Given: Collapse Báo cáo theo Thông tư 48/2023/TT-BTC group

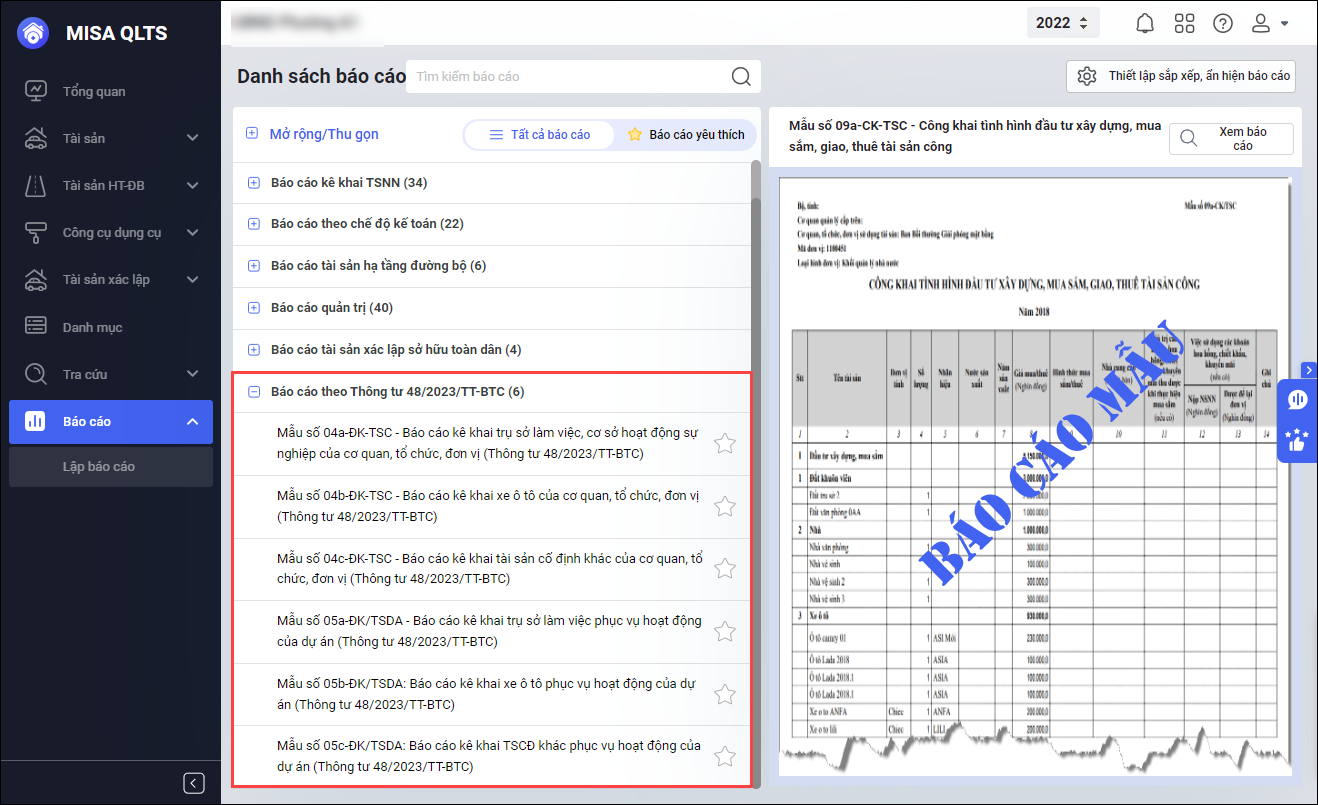Looking at the screenshot, I should pyautogui.click(x=253, y=392).
